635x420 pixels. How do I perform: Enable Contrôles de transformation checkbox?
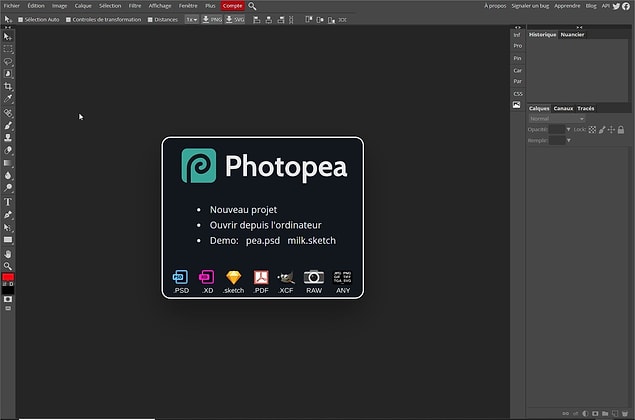tap(68, 19)
